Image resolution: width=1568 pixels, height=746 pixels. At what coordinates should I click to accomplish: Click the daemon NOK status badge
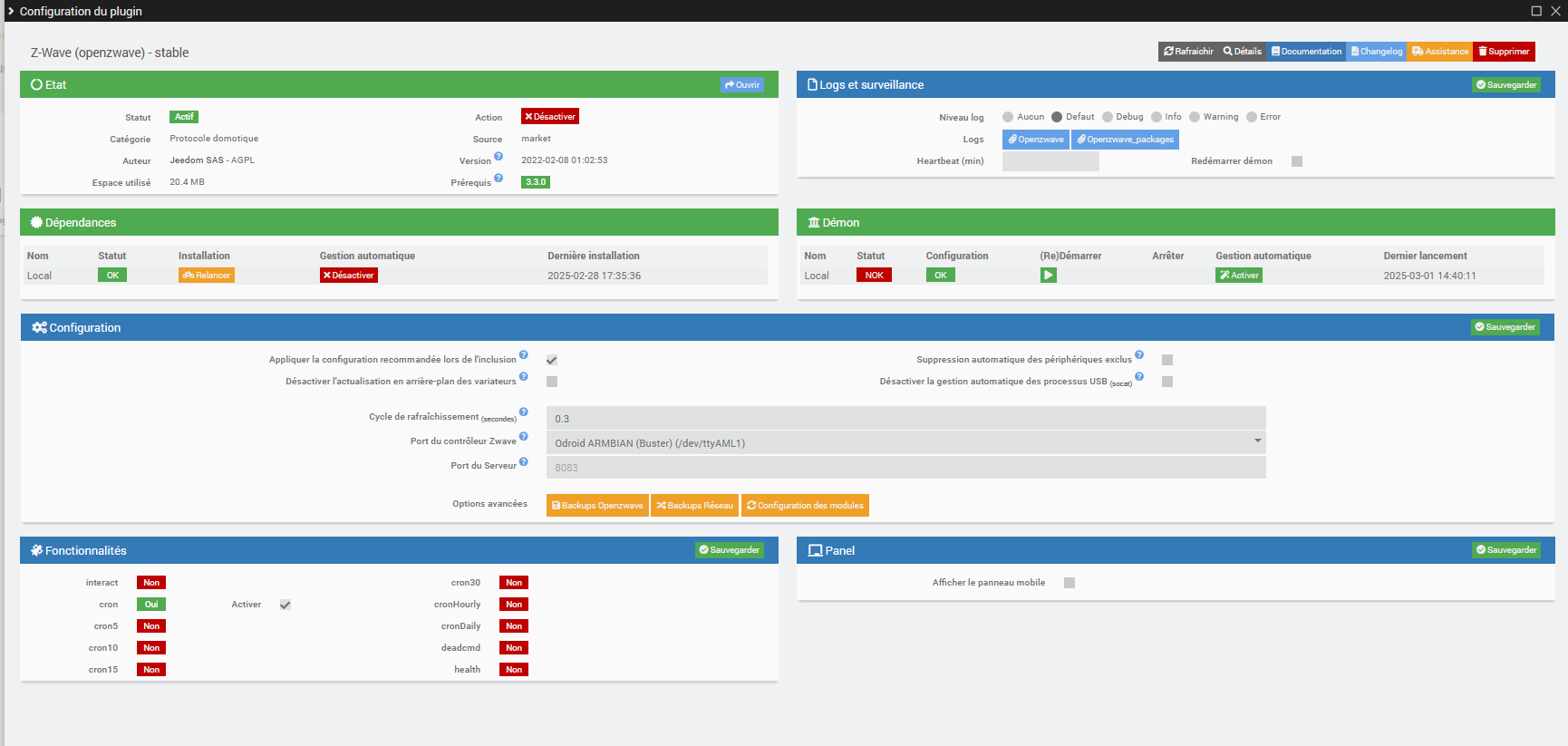(x=874, y=276)
